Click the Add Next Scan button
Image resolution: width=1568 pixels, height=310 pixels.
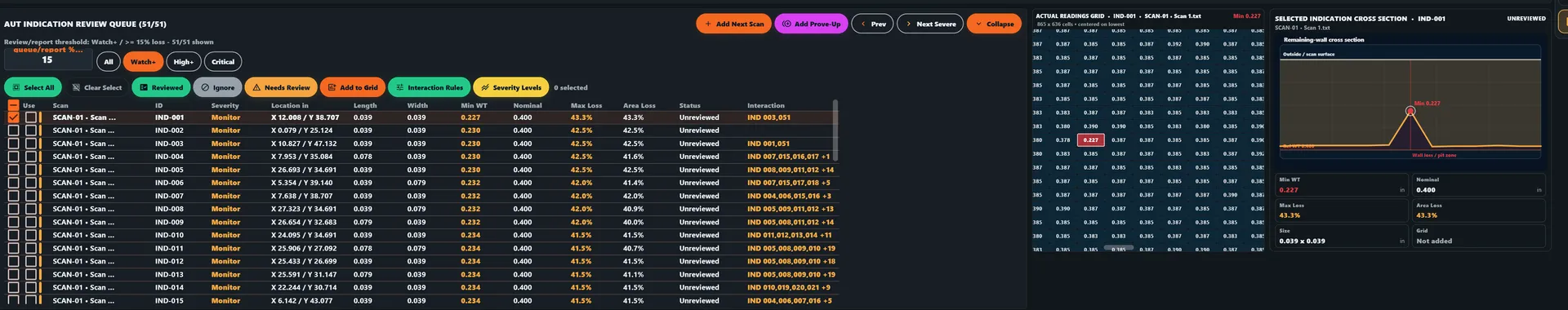point(733,24)
